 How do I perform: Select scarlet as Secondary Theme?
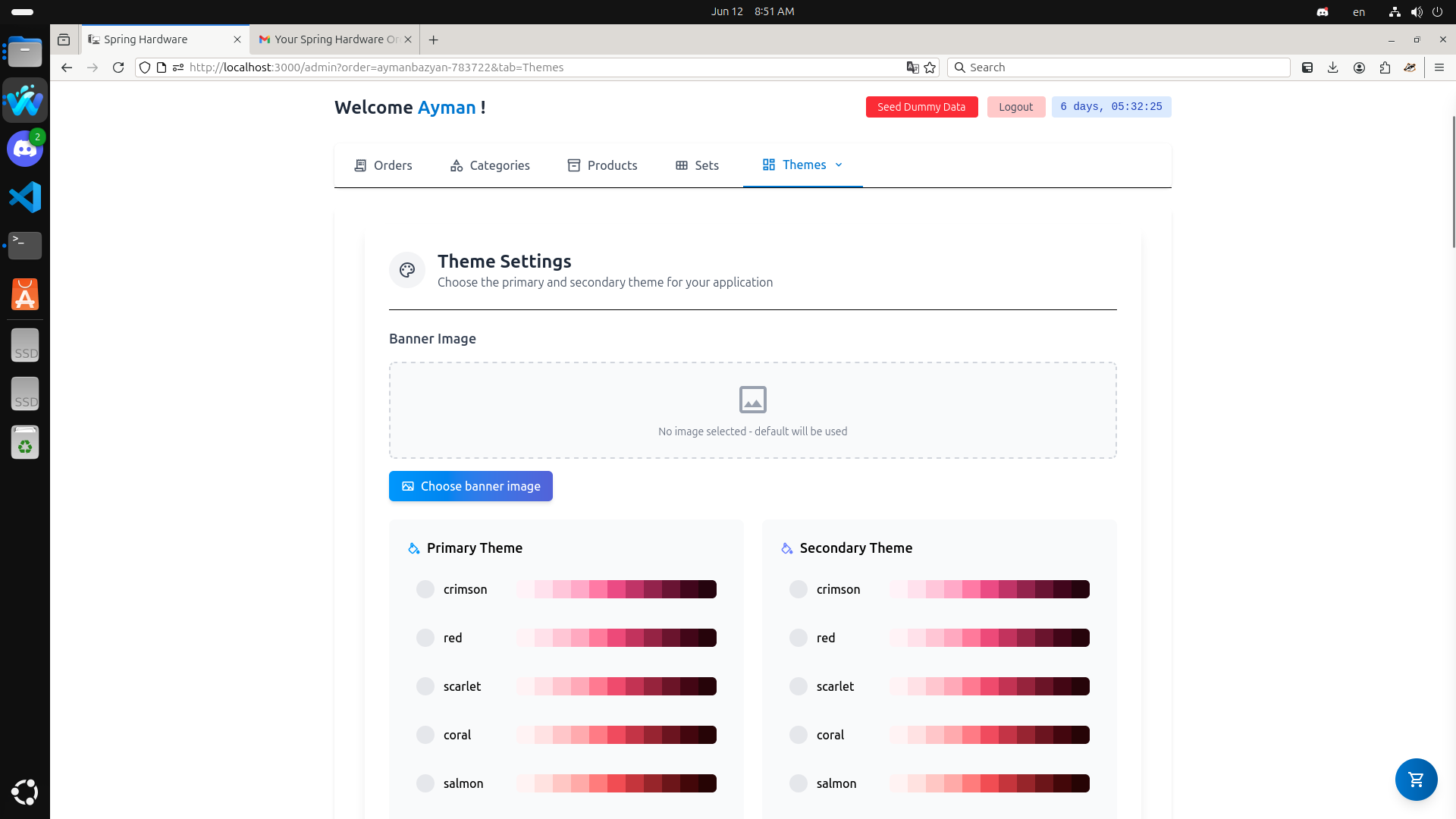(x=799, y=686)
